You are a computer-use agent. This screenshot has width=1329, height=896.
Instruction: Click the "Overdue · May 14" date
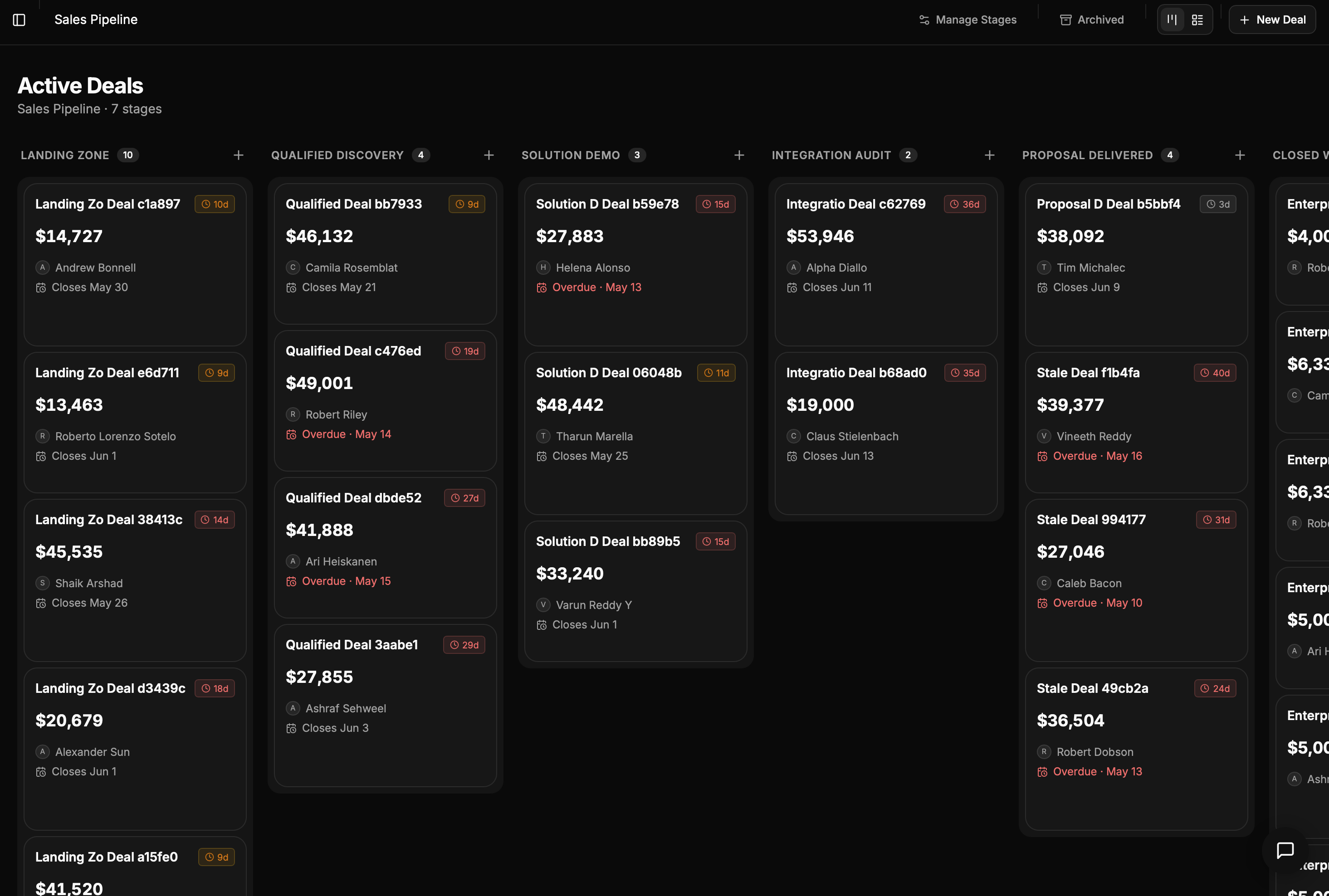347,434
